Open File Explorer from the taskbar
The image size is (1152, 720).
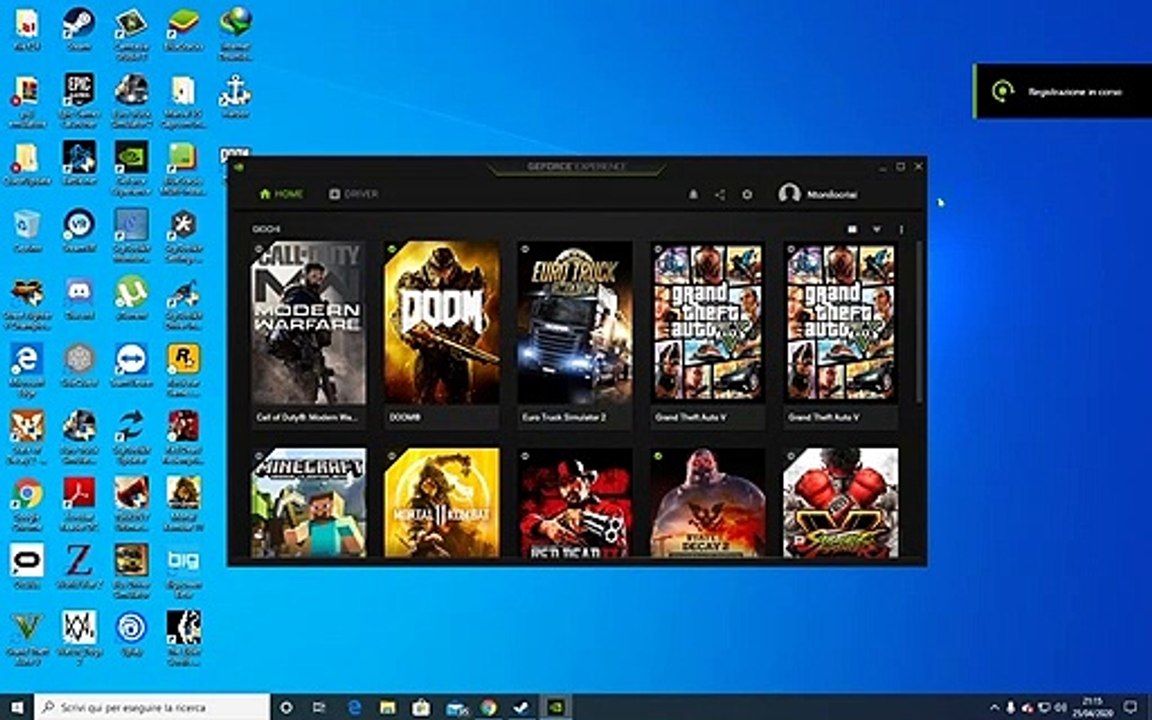[387, 708]
